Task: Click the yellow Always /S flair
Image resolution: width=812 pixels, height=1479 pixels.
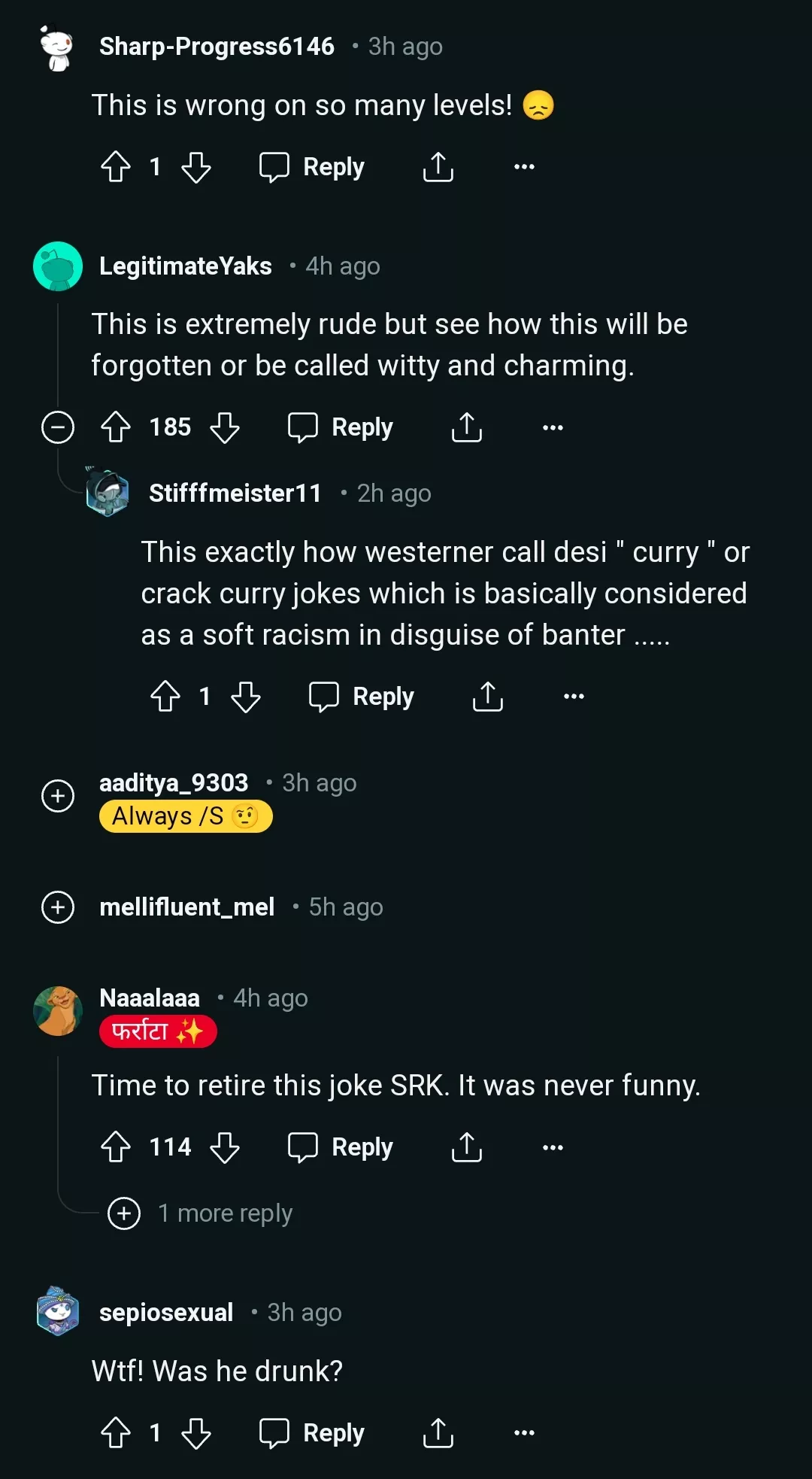Action: [186, 815]
